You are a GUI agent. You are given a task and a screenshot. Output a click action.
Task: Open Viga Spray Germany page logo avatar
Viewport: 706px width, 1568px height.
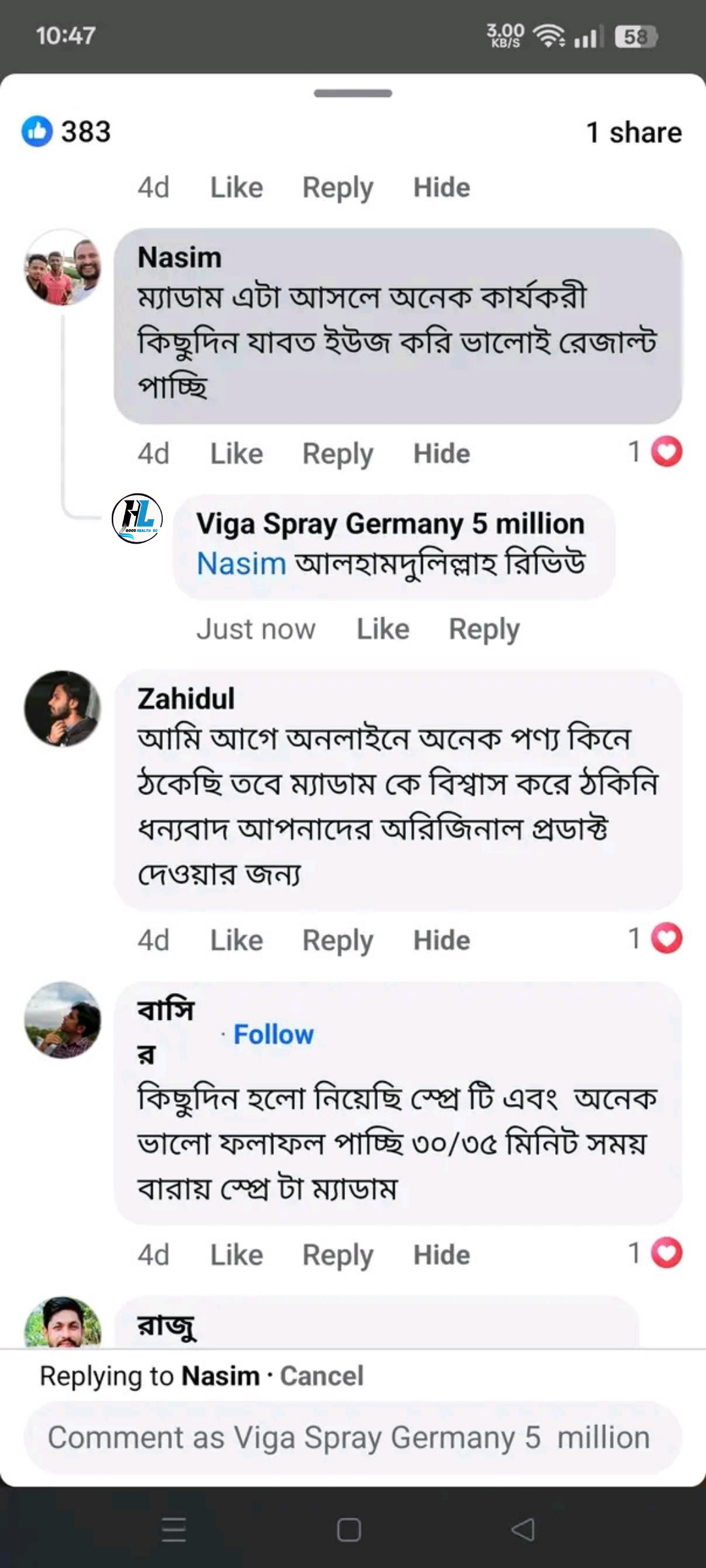click(x=137, y=519)
